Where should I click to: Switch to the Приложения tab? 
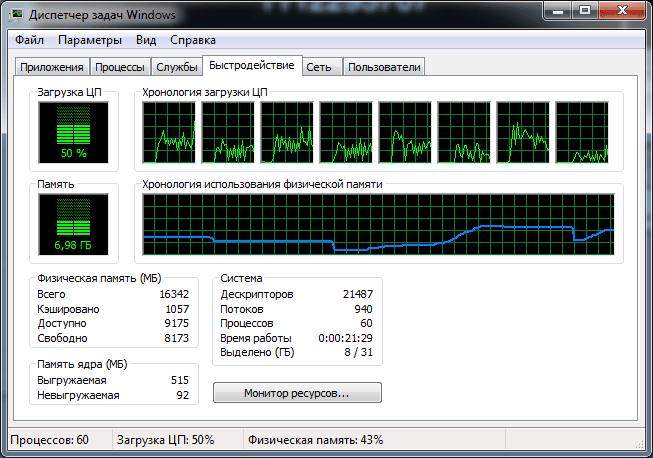[52, 67]
